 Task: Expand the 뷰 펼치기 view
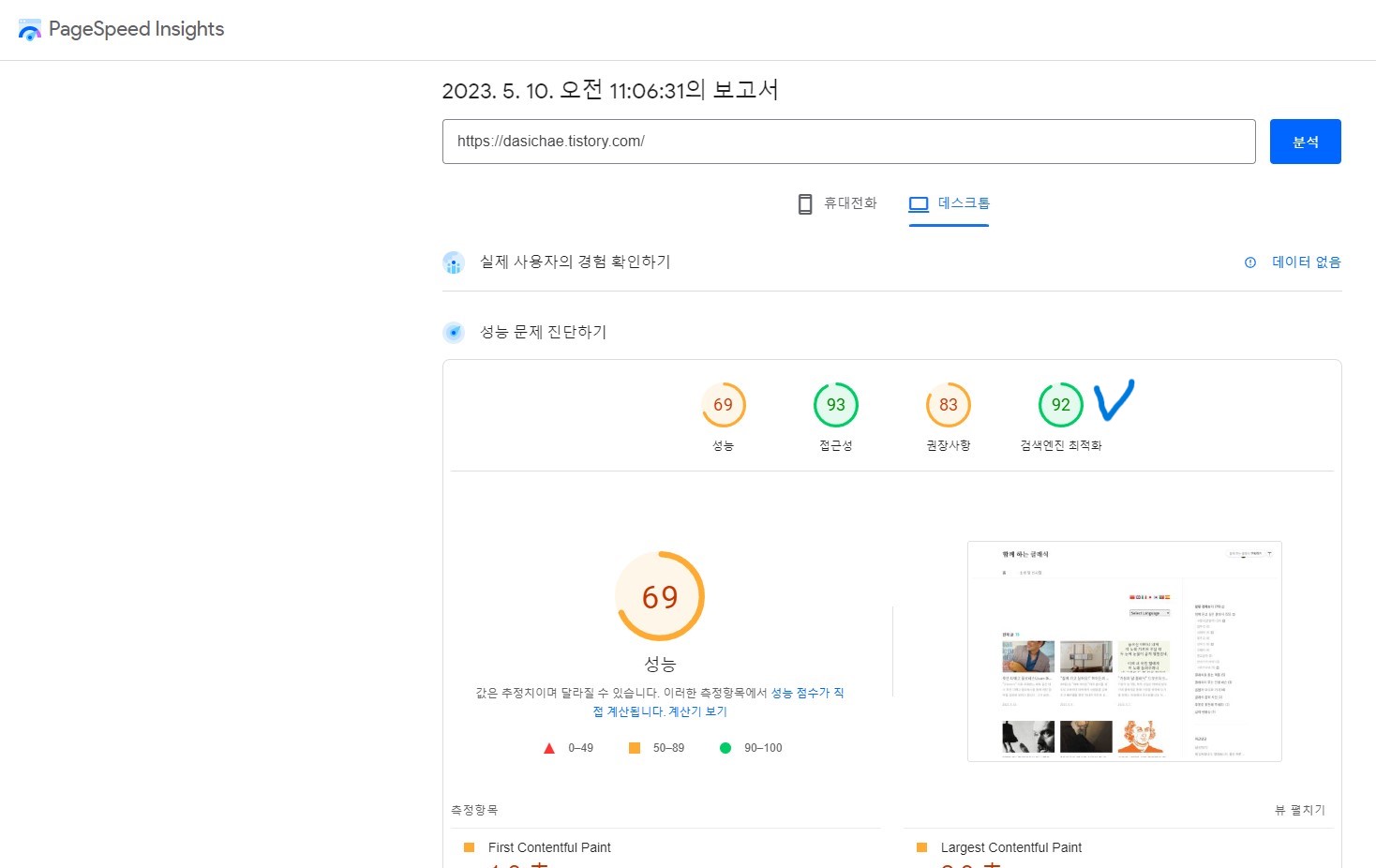1300,810
